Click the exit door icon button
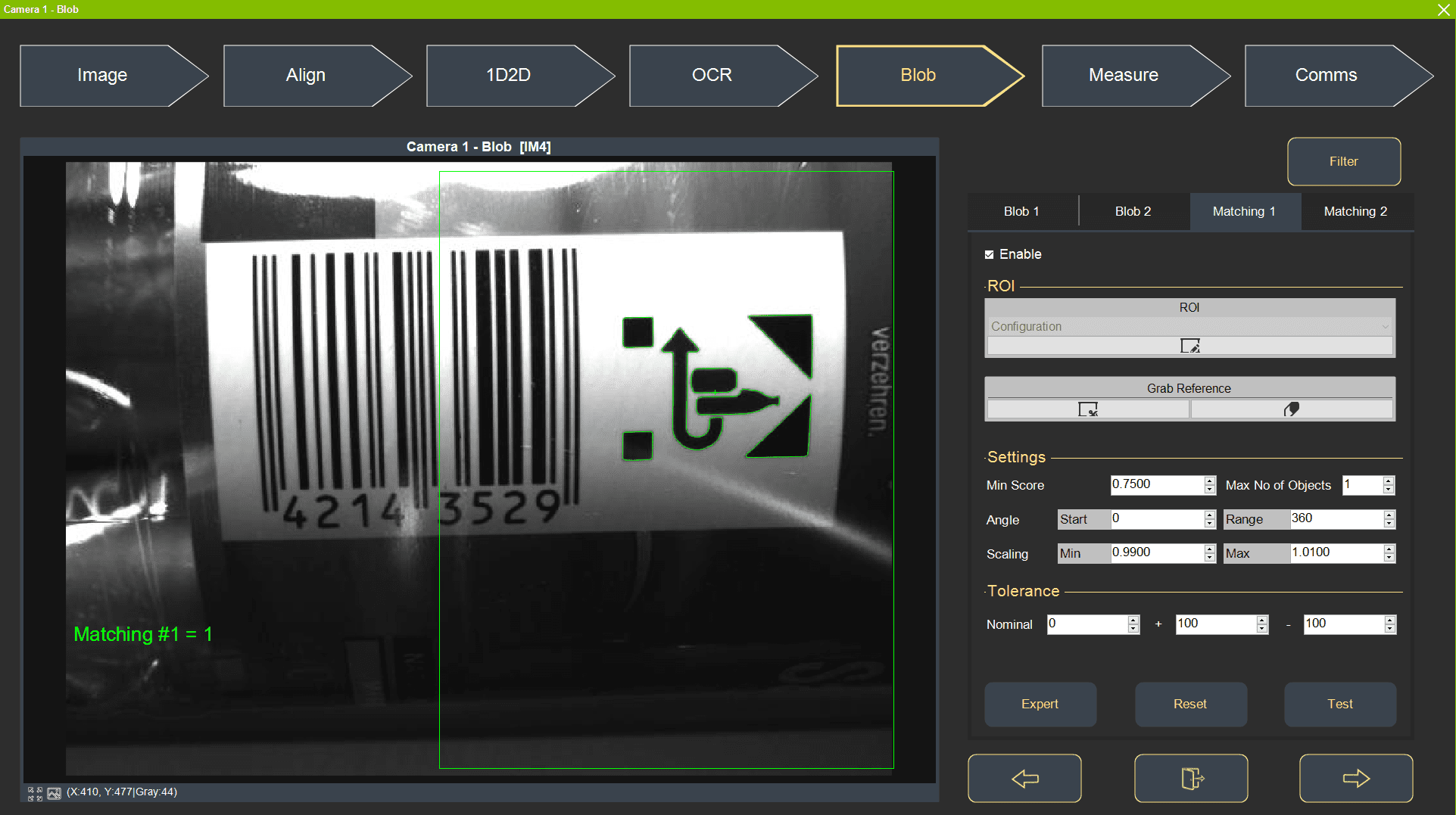This screenshot has height=815, width=1456. point(1191,778)
